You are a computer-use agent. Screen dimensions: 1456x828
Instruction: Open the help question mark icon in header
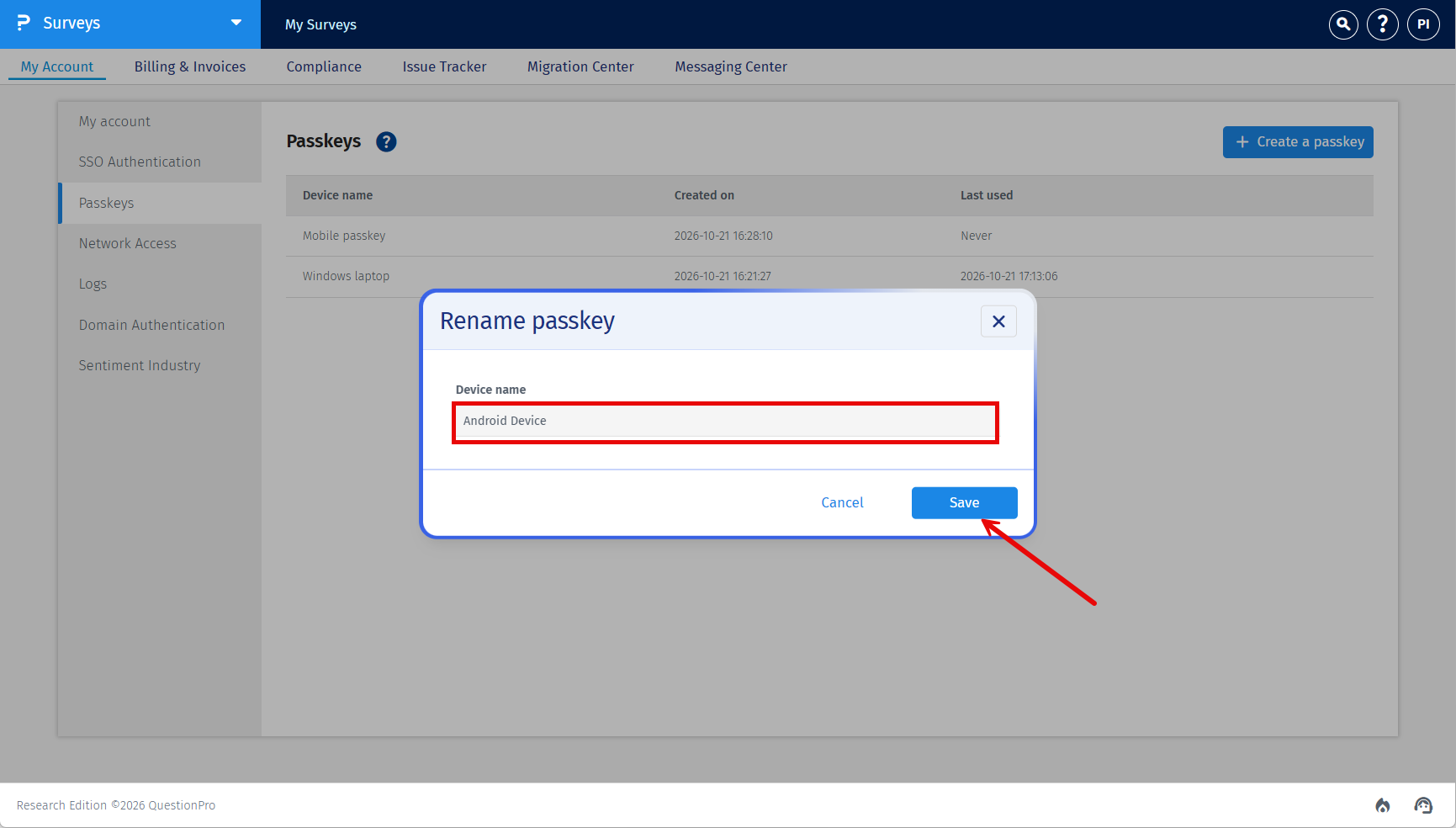pyautogui.click(x=1383, y=24)
